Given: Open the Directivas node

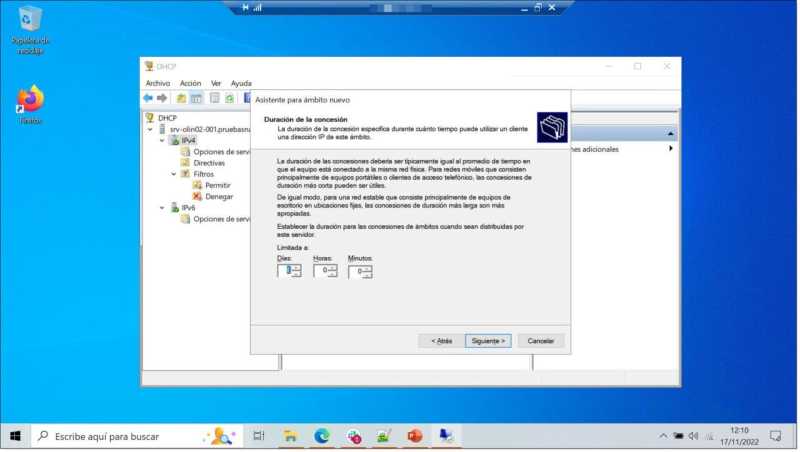Looking at the screenshot, I should [209, 163].
